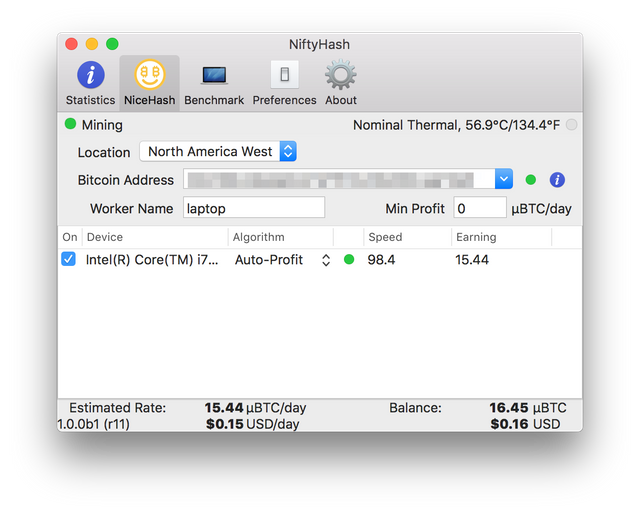
Task: Click the blurred Bitcoin Address field
Action: (x=339, y=179)
